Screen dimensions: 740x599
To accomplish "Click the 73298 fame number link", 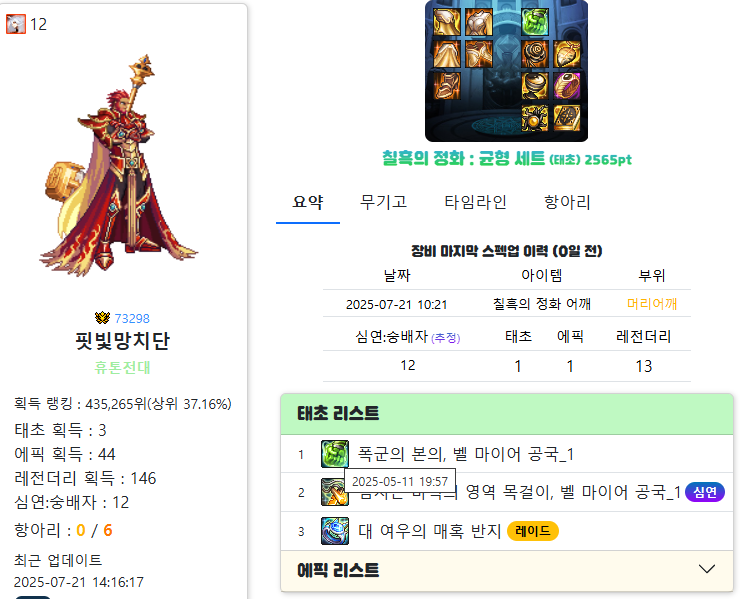I will click(132, 319).
